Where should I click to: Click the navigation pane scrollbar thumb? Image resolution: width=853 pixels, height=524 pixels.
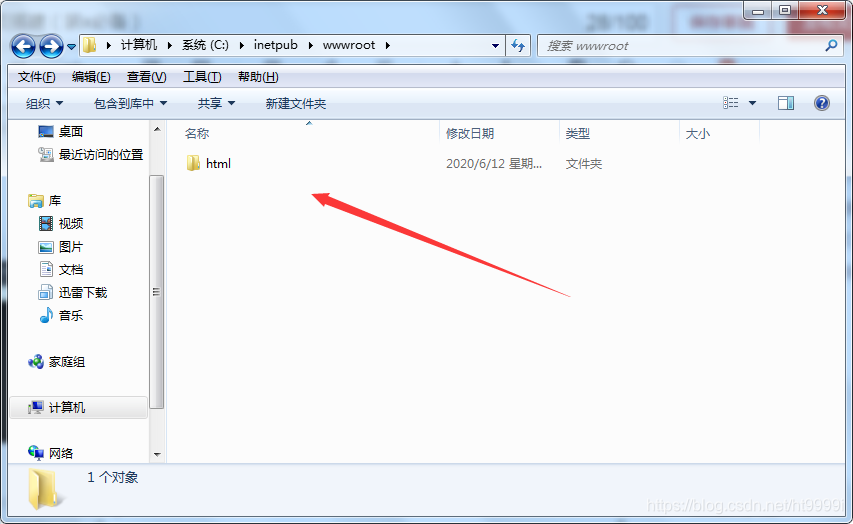point(157,292)
